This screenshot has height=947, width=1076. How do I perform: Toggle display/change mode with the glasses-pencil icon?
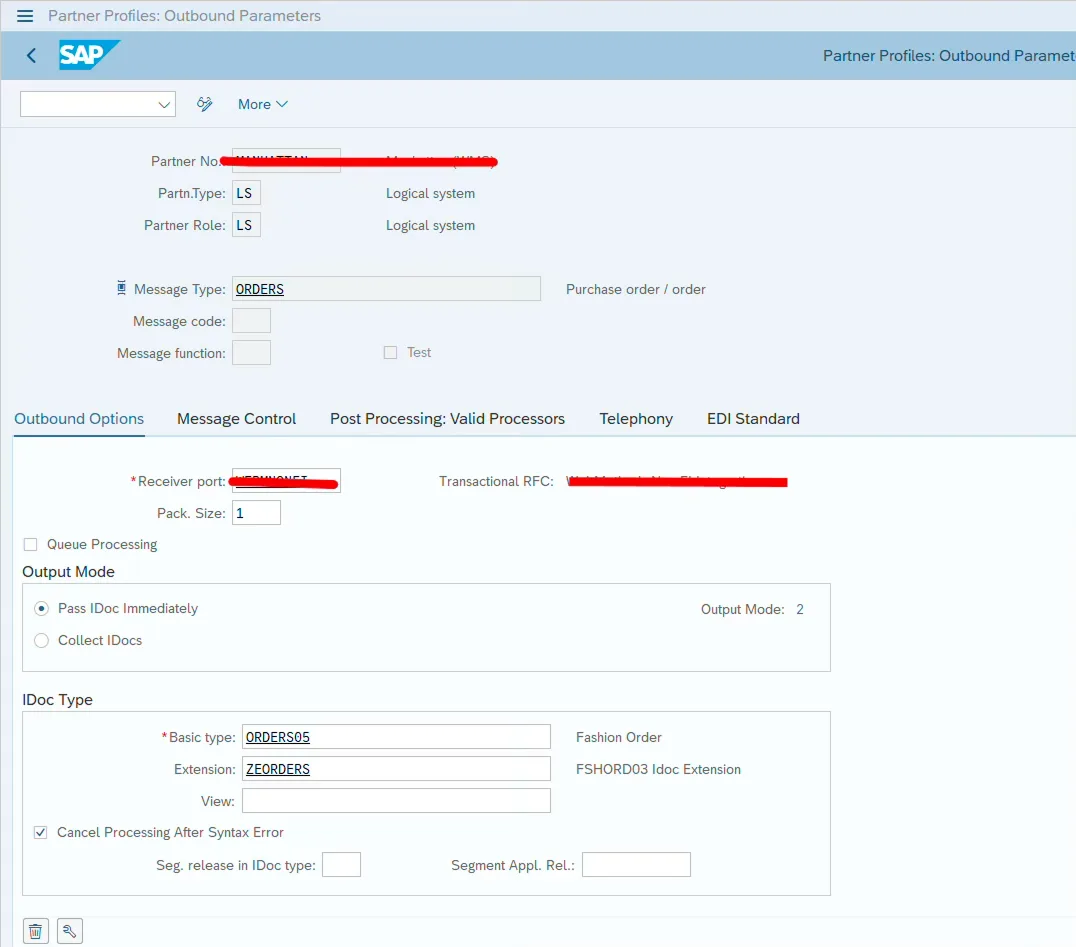pyautogui.click(x=204, y=104)
